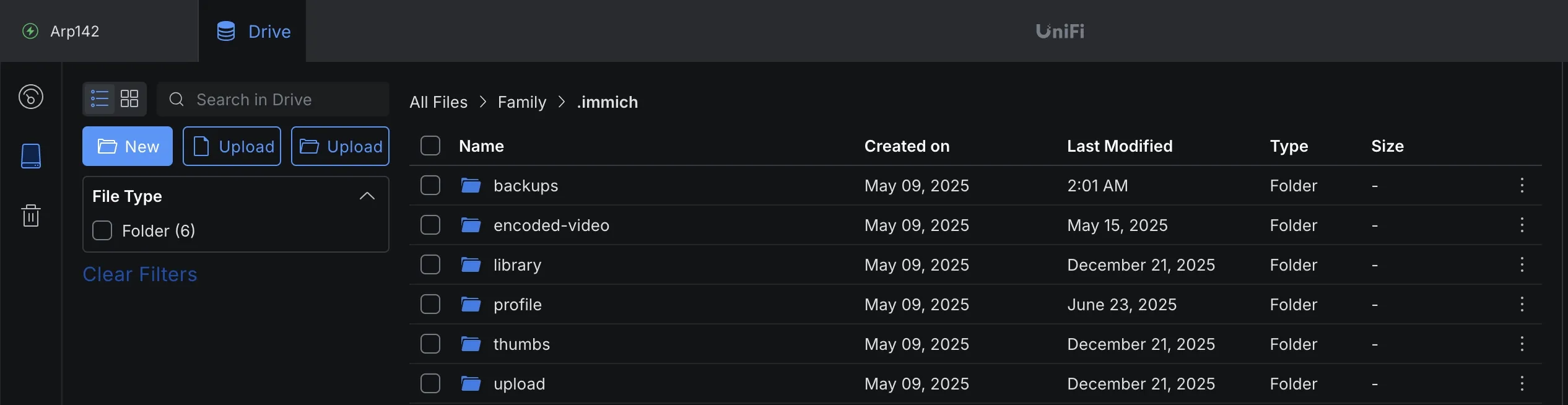
Task: Open the three-dot options for the library folder
Action: (x=1523, y=264)
